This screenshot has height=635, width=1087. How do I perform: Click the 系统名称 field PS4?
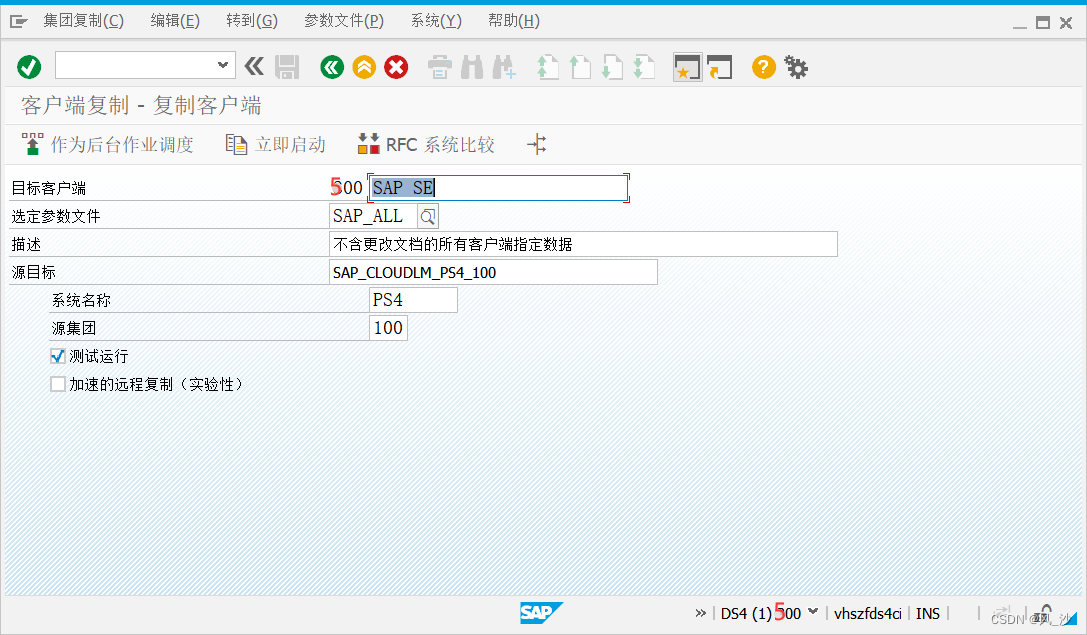click(x=413, y=300)
